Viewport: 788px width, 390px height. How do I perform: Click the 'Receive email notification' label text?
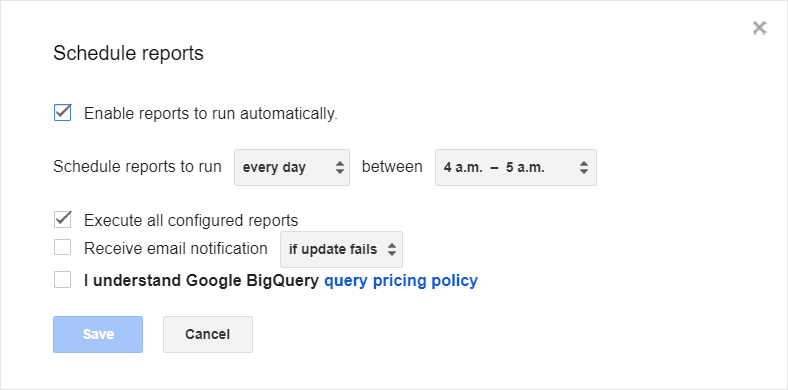click(175, 248)
